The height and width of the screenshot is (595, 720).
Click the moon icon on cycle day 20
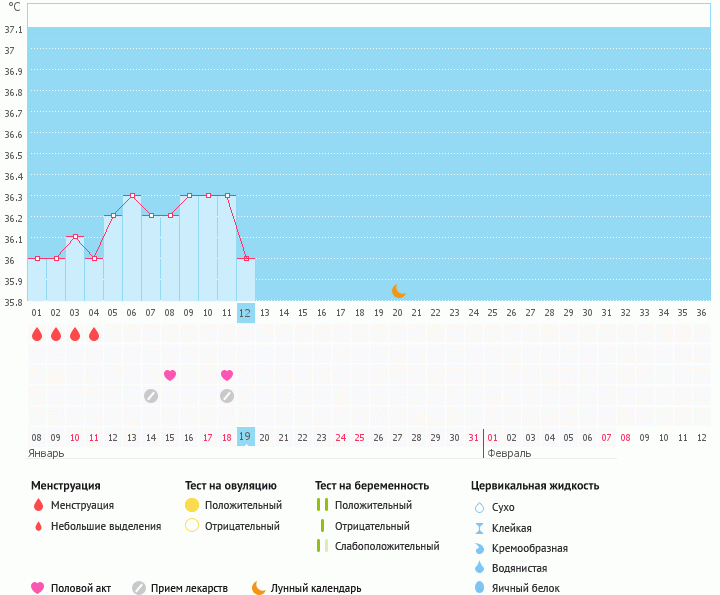click(x=398, y=290)
